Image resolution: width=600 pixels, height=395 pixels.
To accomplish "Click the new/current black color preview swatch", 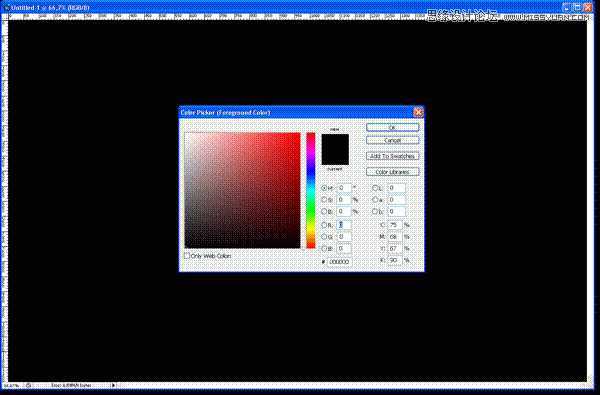I will 335,149.
